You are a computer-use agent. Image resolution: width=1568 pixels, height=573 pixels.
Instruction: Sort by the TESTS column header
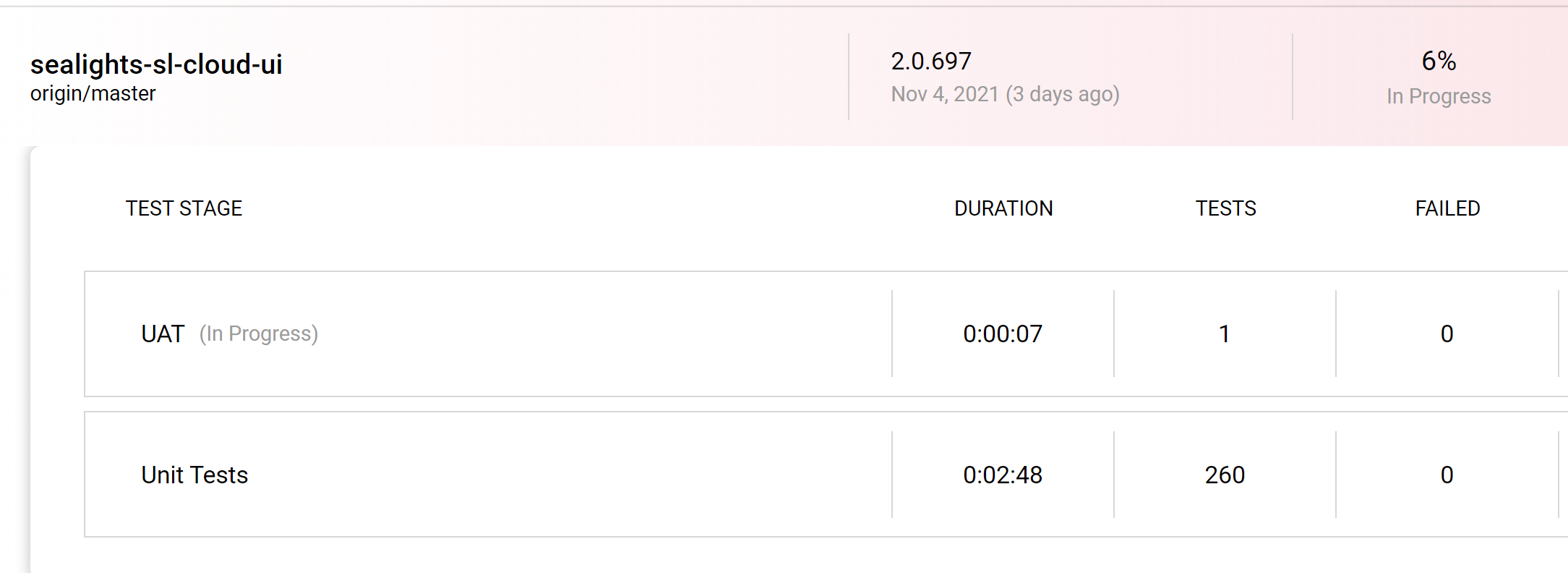[x=1225, y=208]
